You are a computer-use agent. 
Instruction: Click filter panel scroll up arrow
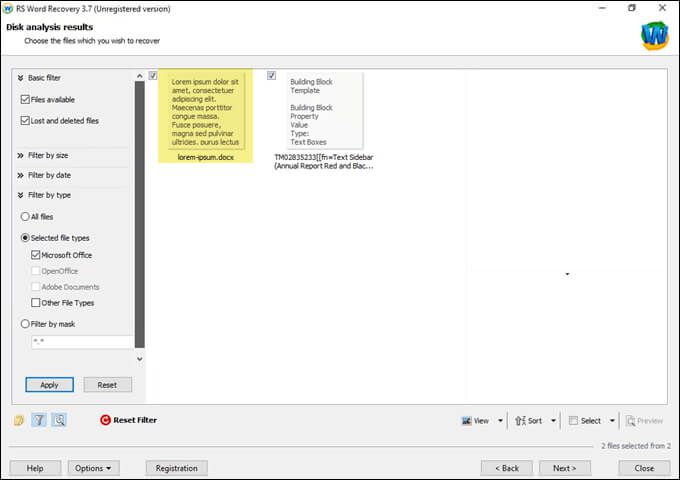(140, 76)
